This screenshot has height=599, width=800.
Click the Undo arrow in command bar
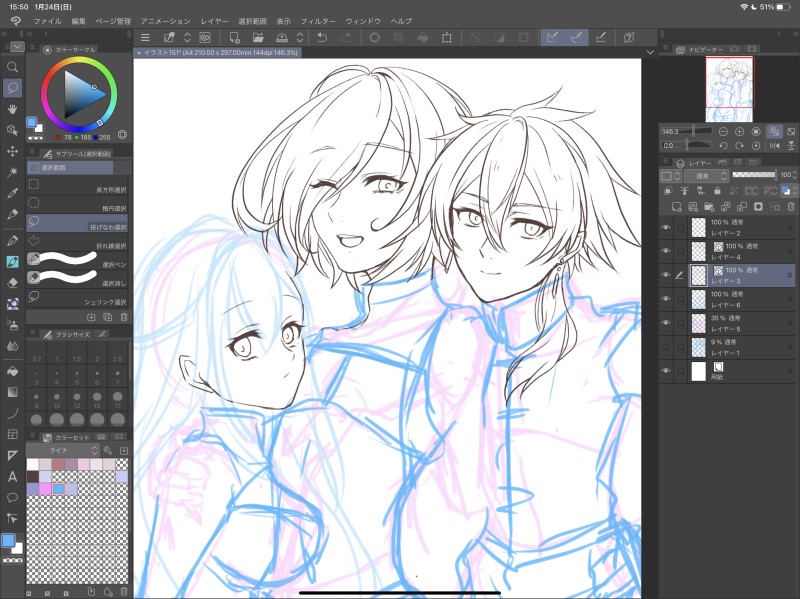(x=322, y=37)
